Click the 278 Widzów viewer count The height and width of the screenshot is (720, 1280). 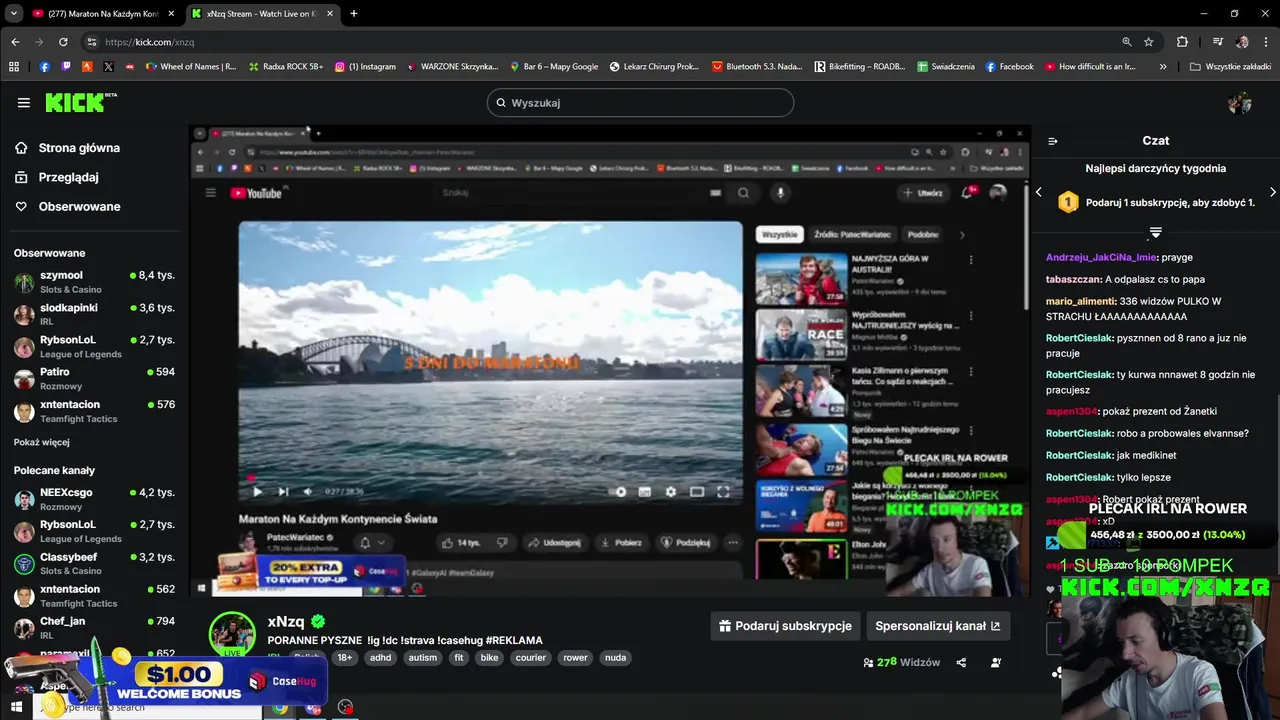tap(901, 662)
